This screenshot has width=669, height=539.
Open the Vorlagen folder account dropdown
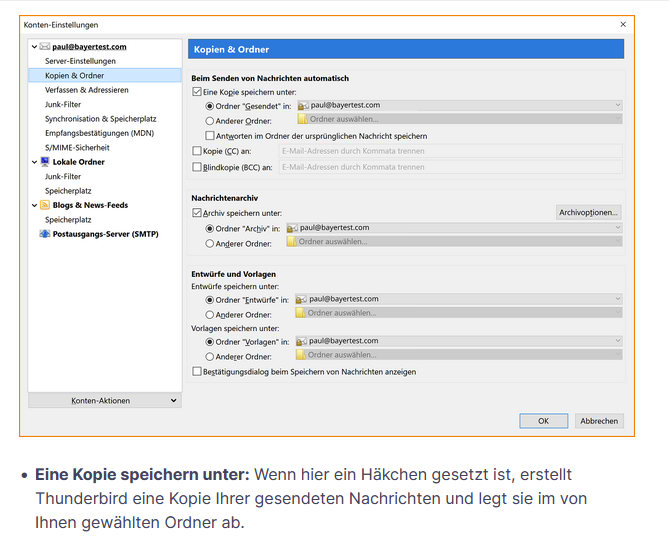[x=459, y=341]
